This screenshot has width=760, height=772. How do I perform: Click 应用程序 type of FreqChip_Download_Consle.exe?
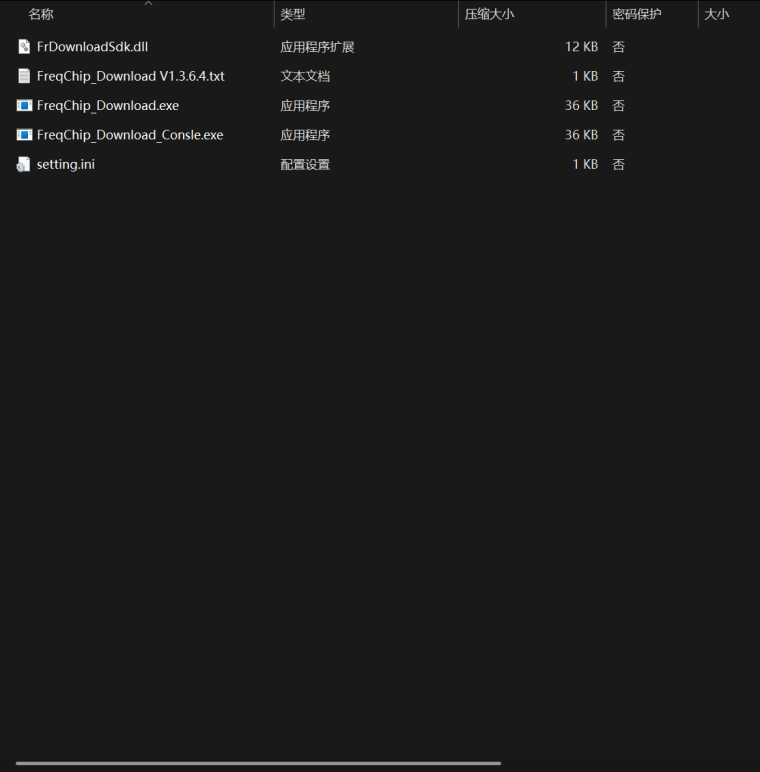(305, 134)
